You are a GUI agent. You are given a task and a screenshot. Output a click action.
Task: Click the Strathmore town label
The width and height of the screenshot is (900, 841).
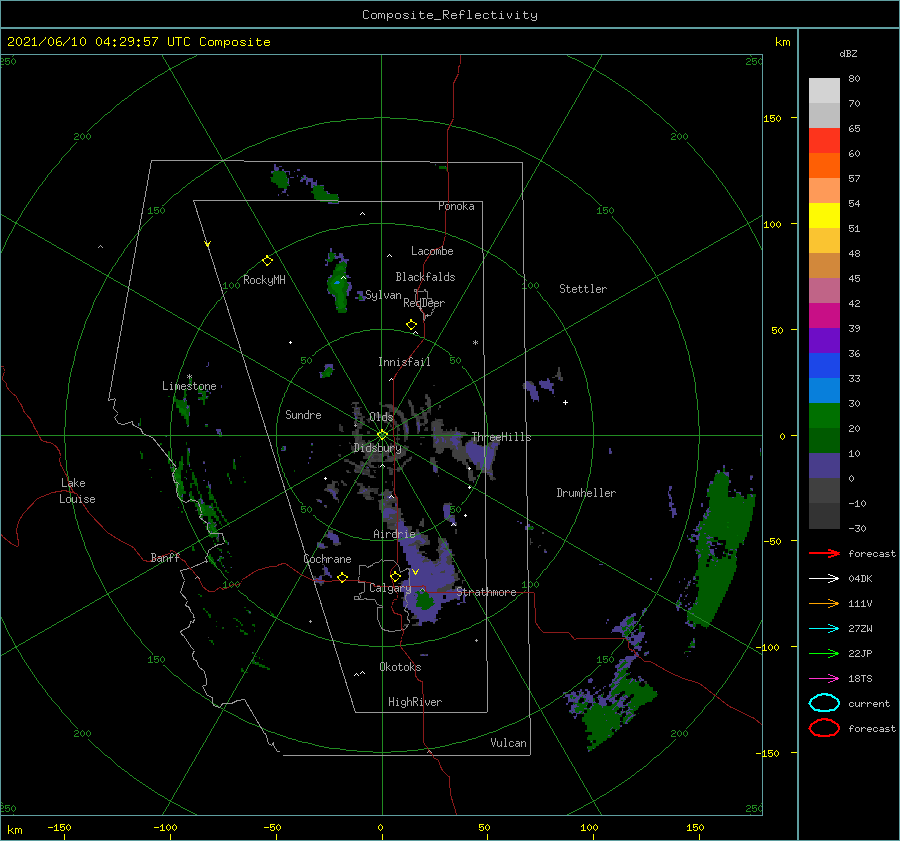tap(486, 592)
